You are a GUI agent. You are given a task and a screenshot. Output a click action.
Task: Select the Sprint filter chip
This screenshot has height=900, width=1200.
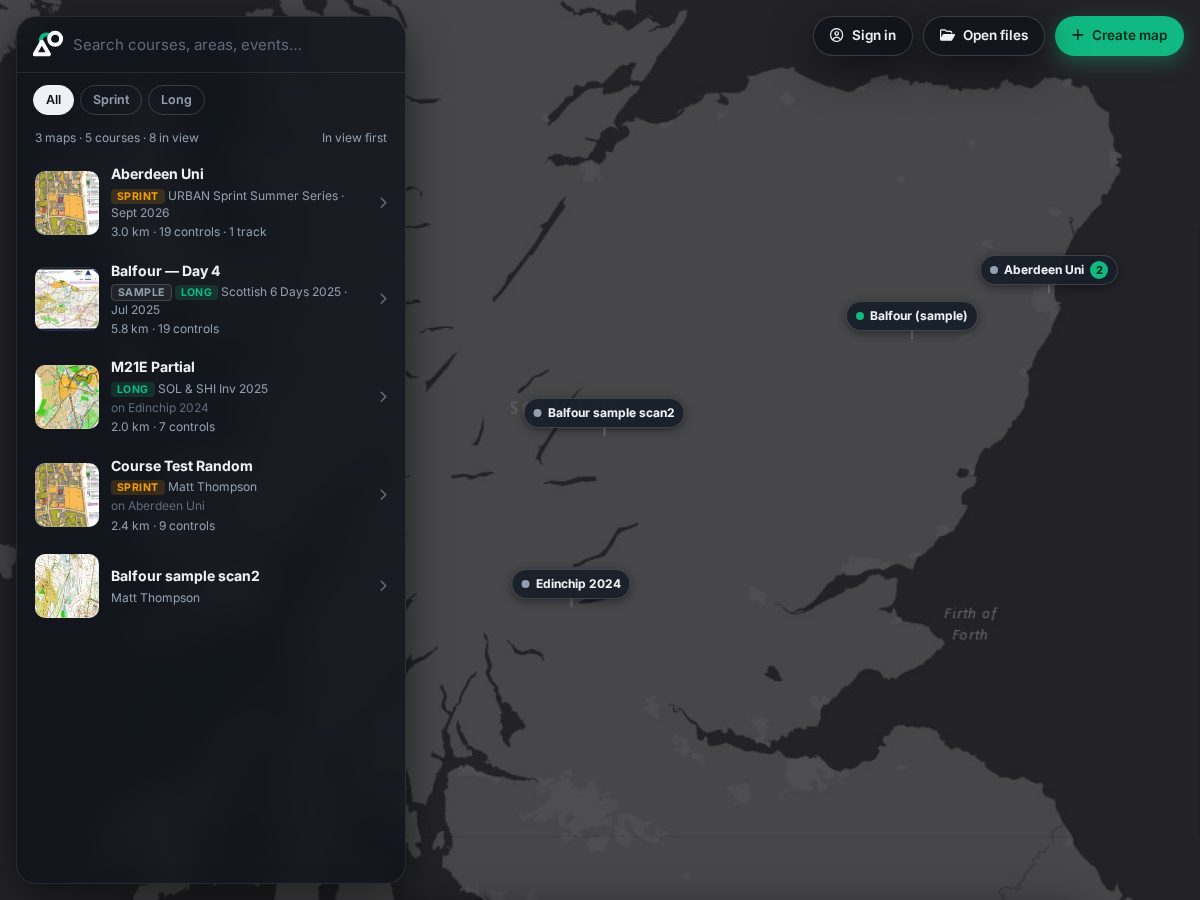coord(111,100)
